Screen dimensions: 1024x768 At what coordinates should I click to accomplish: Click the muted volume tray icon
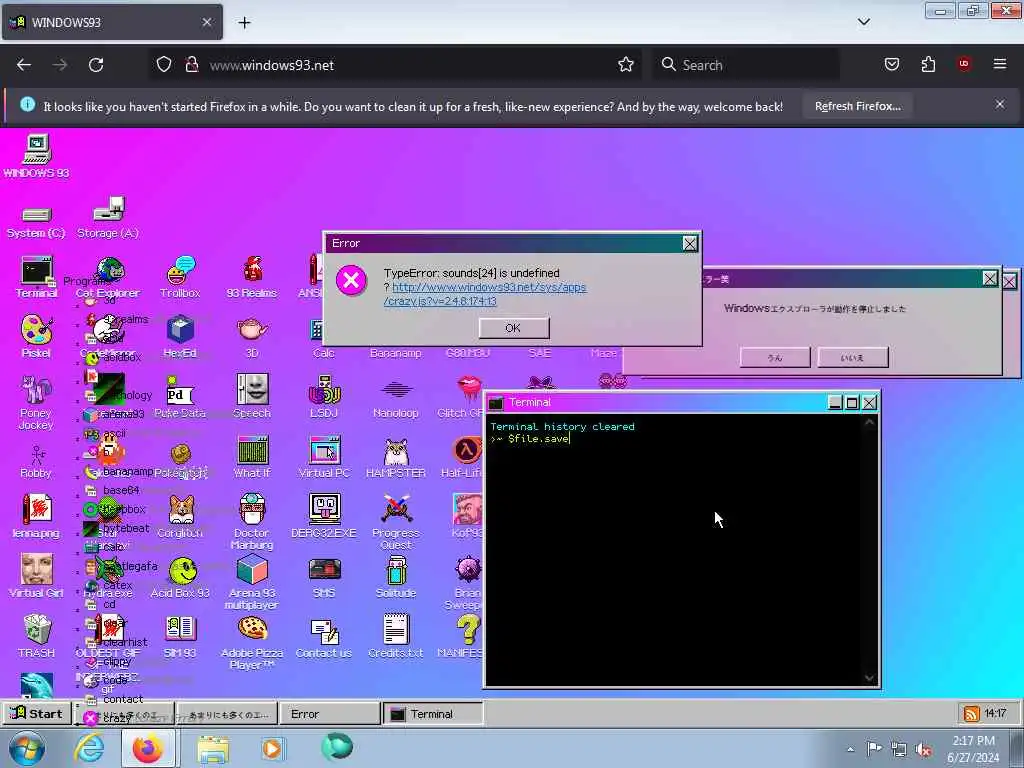(924, 749)
